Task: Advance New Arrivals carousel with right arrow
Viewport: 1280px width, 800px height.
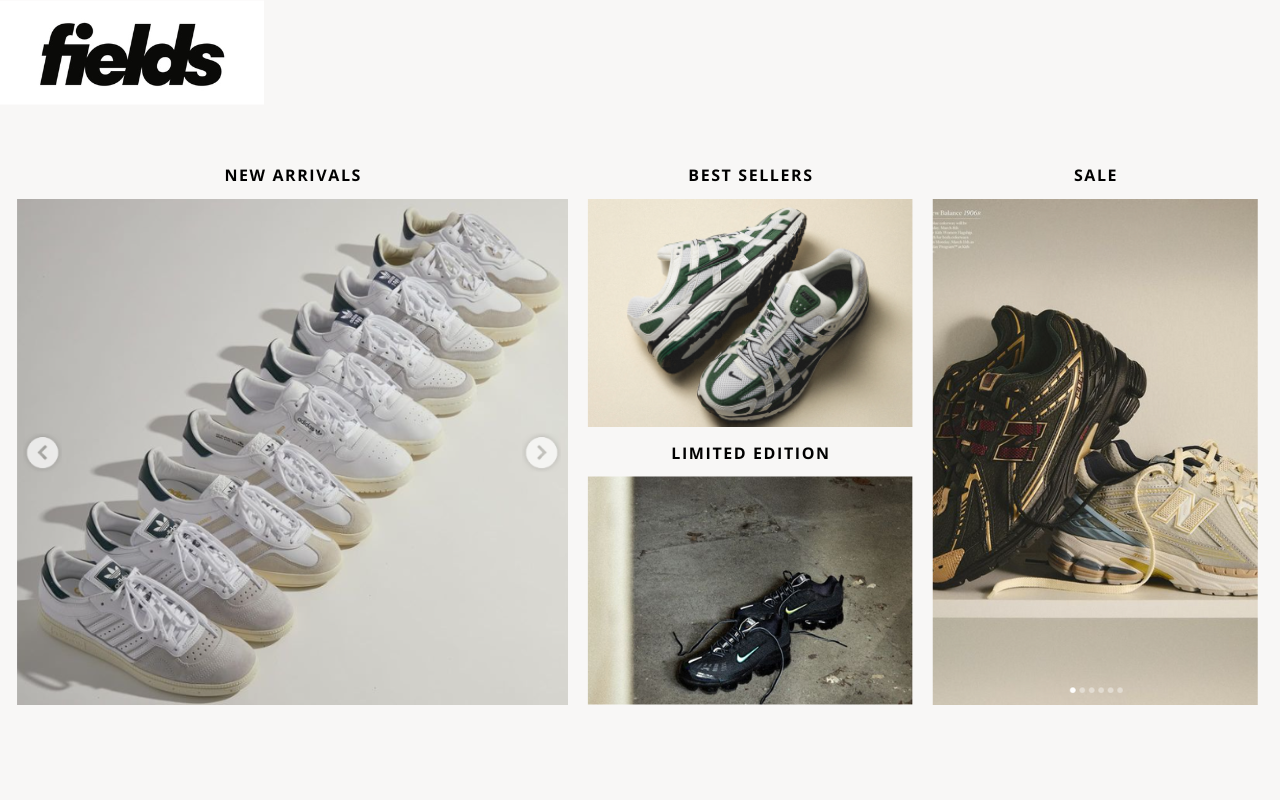Action: click(x=542, y=453)
